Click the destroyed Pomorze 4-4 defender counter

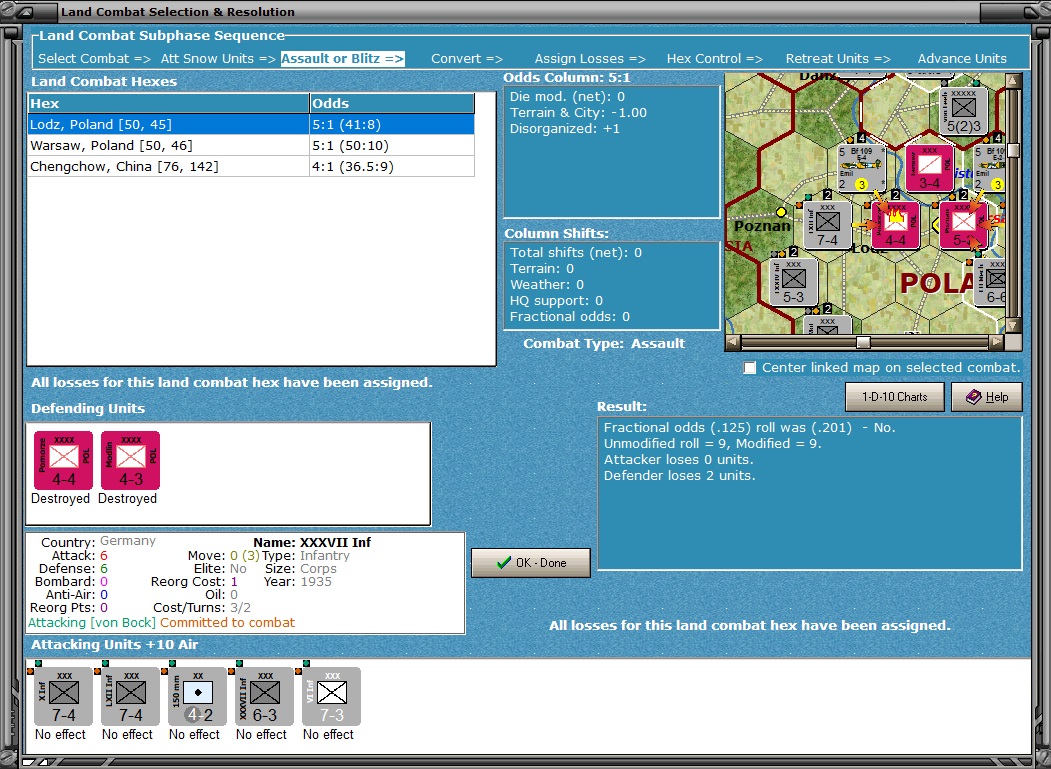click(x=63, y=460)
